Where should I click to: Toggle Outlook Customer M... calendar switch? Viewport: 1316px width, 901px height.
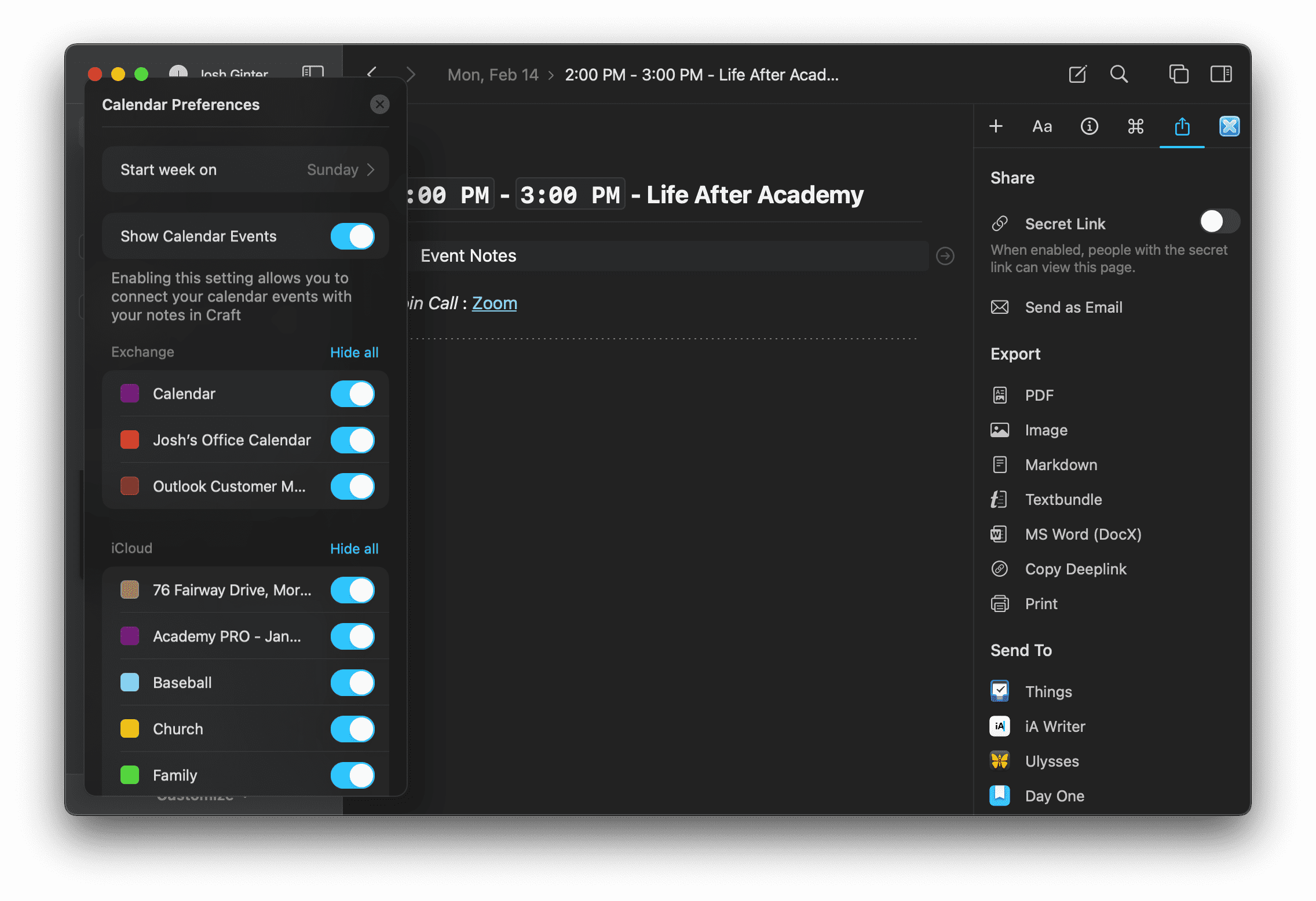click(353, 486)
